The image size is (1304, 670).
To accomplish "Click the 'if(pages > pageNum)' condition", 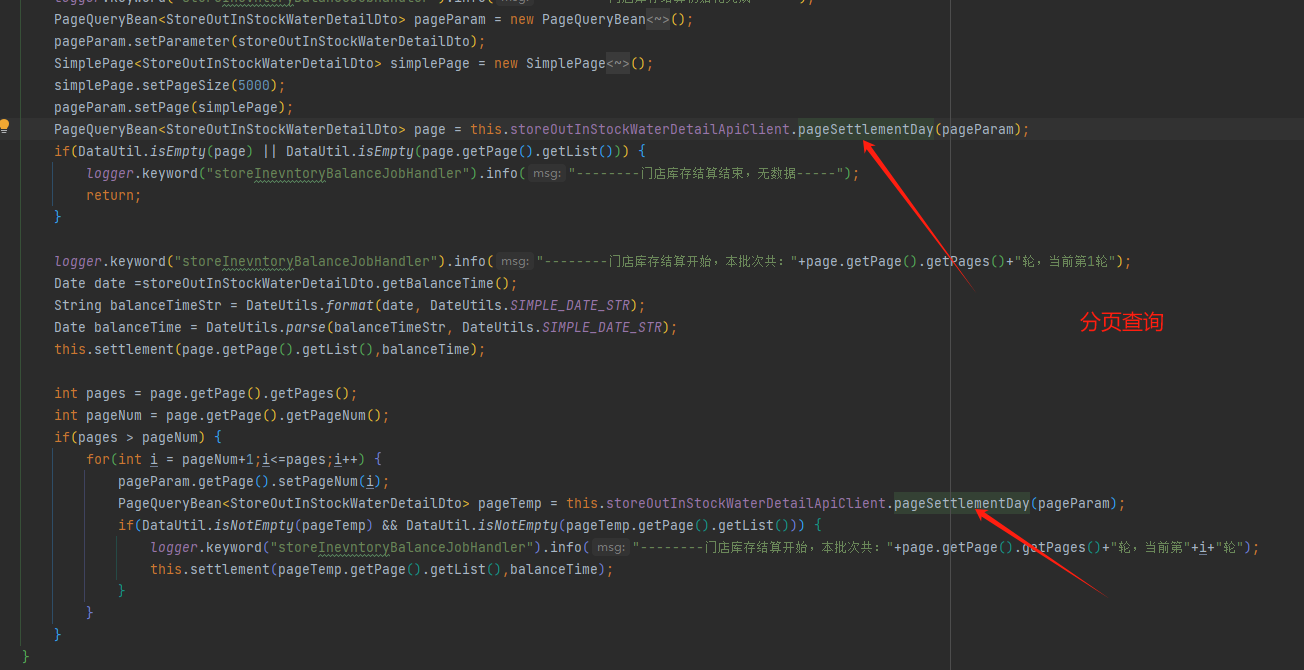I will [130, 437].
